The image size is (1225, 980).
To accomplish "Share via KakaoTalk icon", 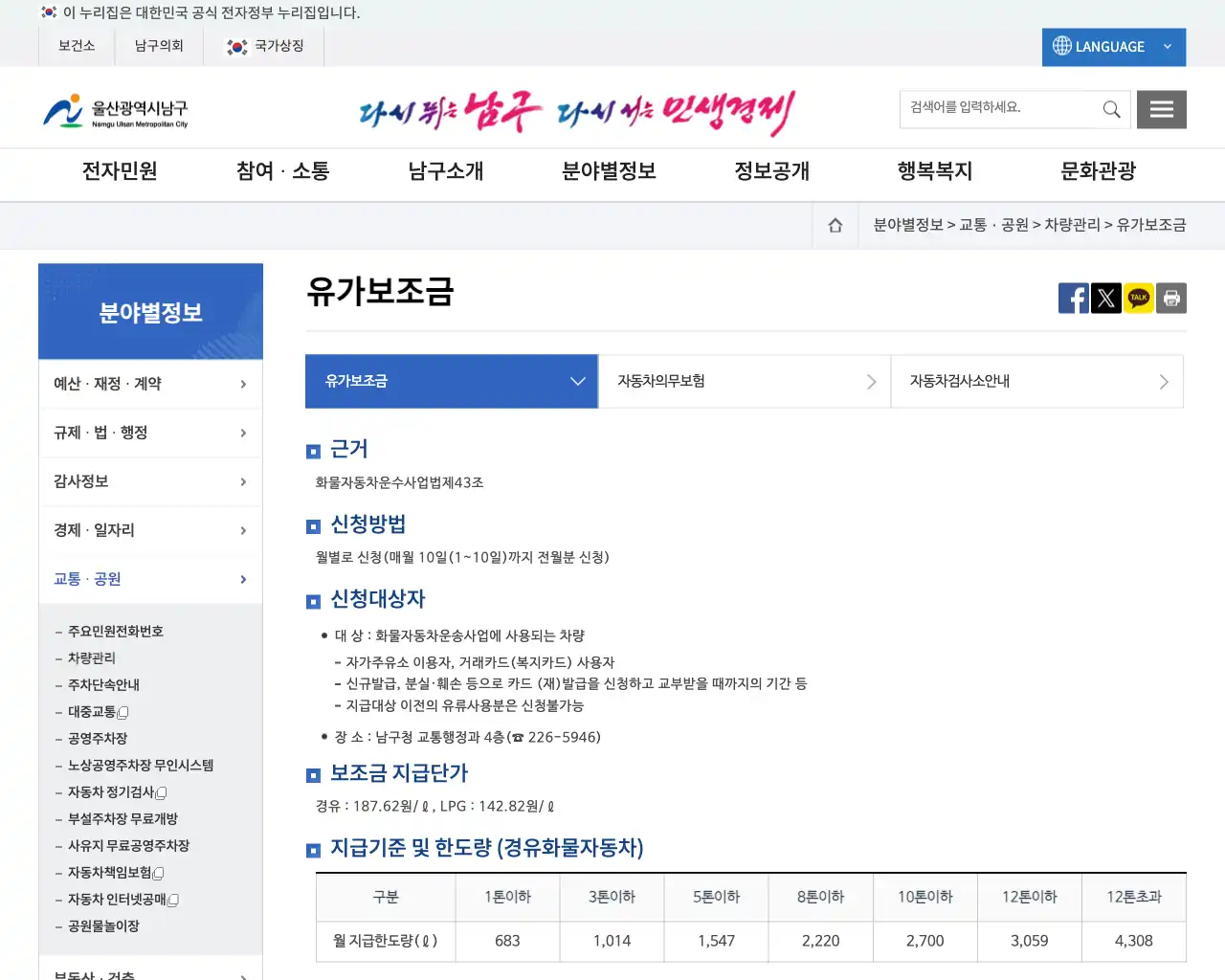I will [1139, 299].
